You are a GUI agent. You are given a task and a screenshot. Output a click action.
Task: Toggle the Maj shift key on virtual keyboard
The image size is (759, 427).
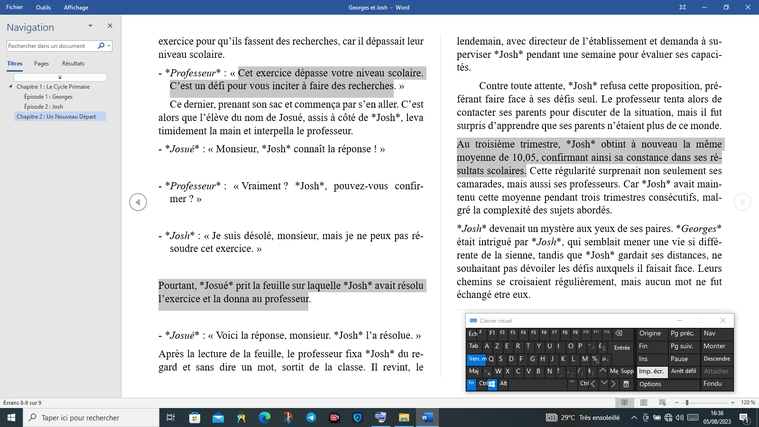(473, 371)
